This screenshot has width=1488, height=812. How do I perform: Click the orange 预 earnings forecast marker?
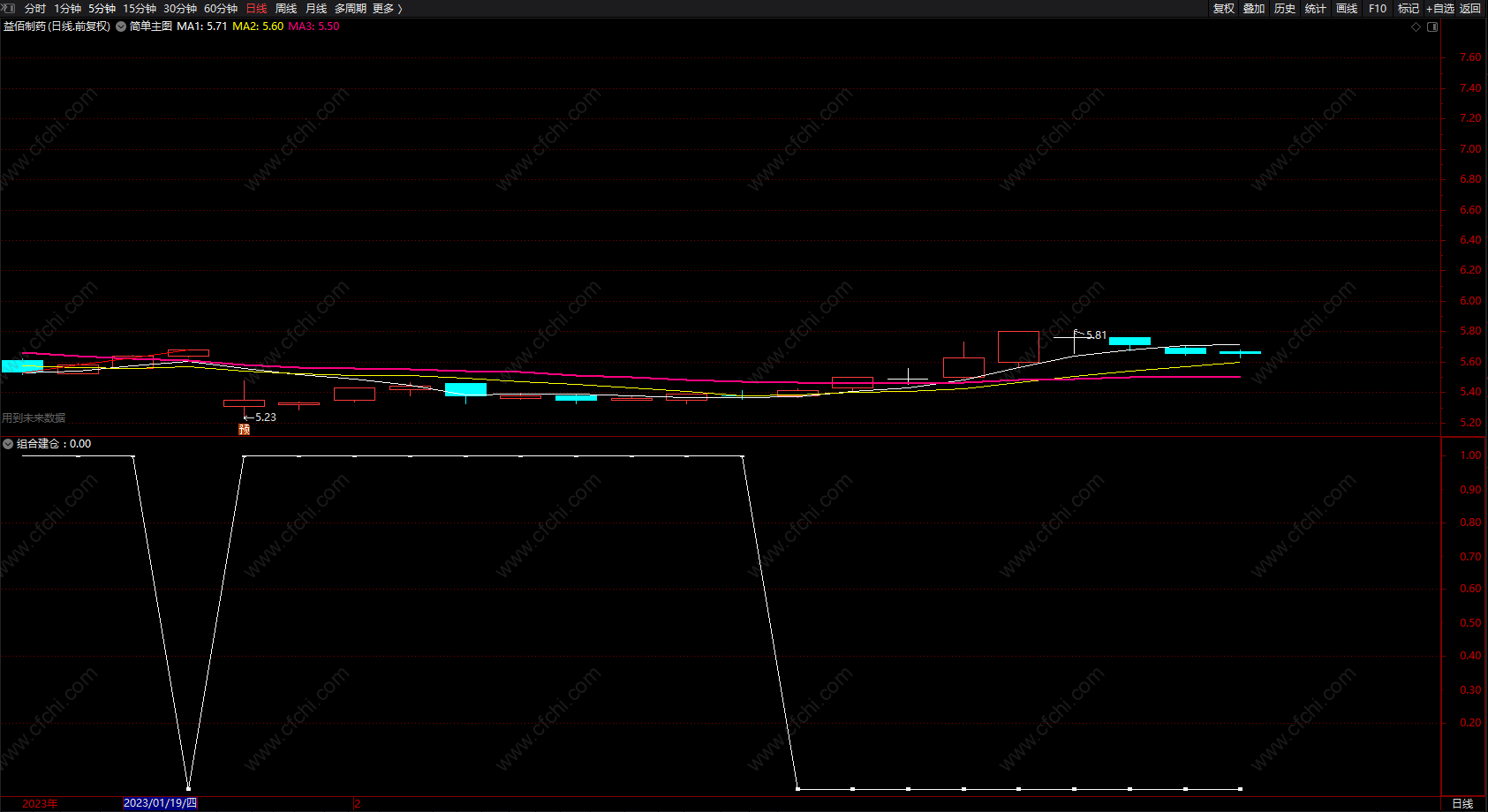coord(245,429)
